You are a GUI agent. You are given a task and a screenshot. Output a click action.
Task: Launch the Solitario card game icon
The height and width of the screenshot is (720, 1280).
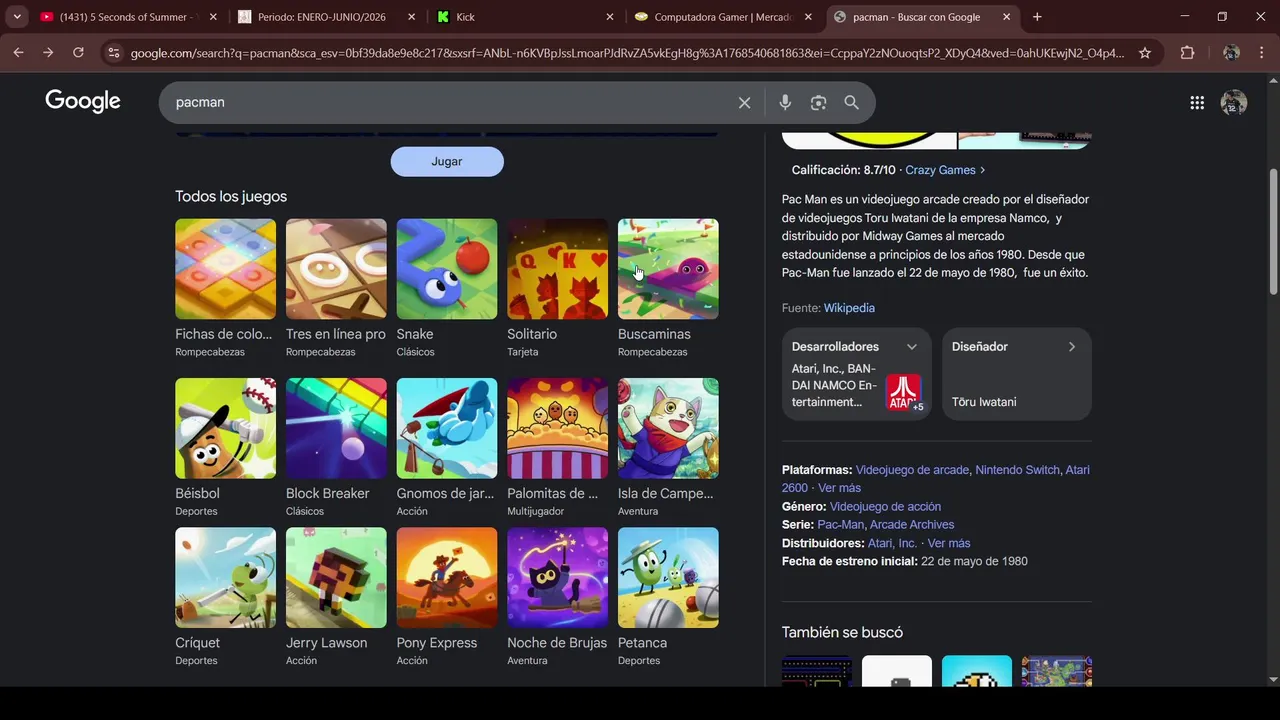557,269
